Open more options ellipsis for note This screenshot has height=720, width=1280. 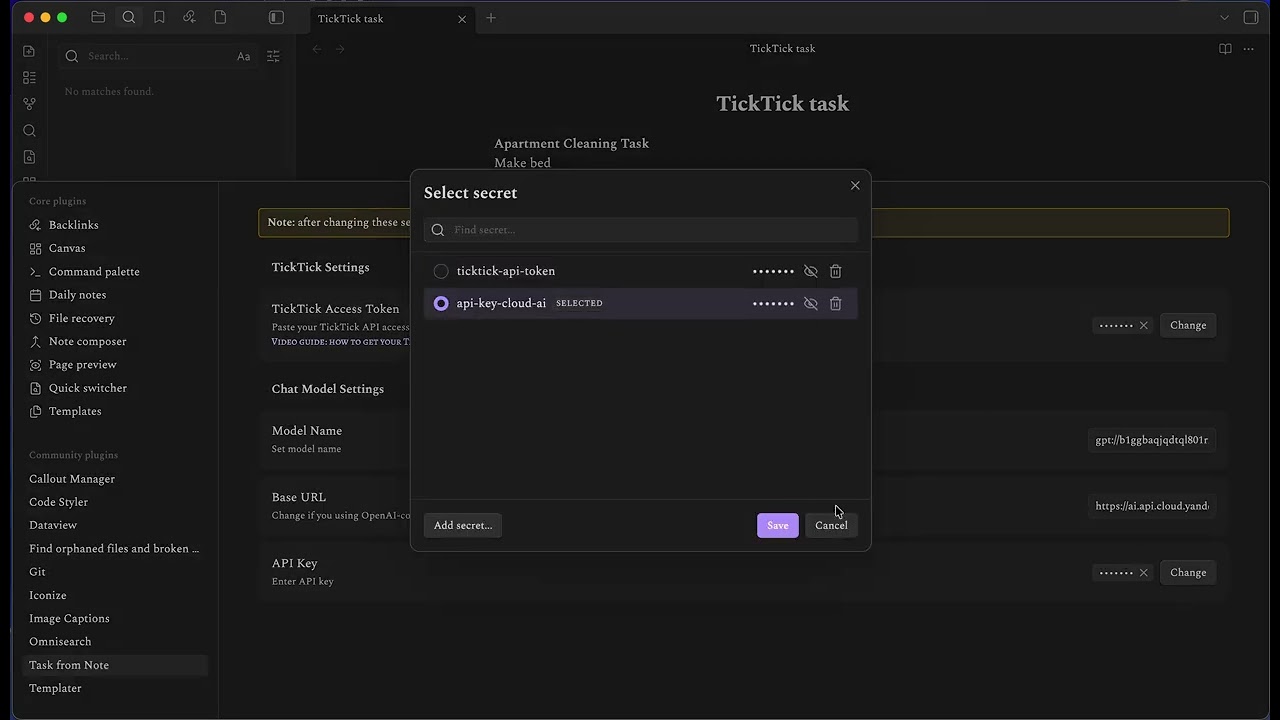pyautogui.click(x=1249, y=48)
